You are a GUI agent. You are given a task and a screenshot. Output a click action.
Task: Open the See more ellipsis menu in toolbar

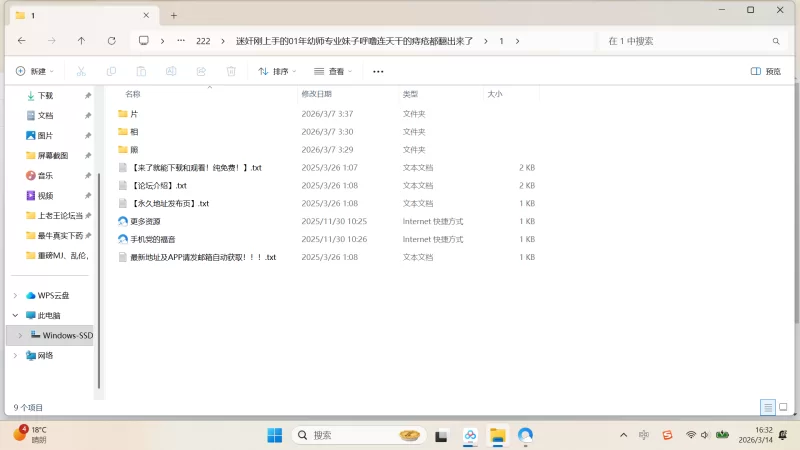click(x=378, y=71)
